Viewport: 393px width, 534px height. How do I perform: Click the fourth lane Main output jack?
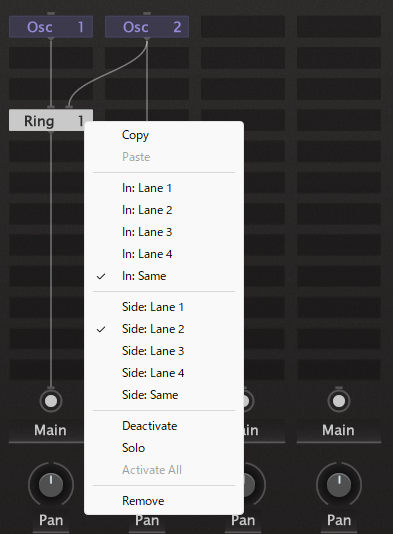click(x=339, y=401)
